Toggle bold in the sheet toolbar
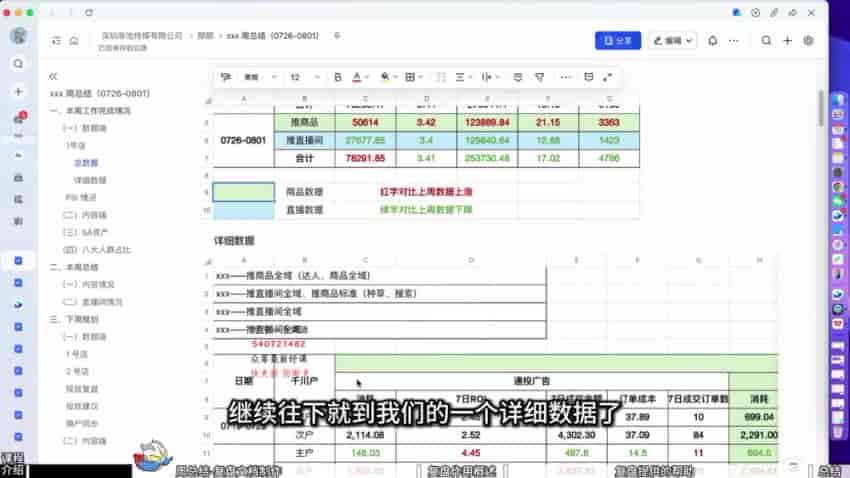The image size is (850, 478). click(x=338, y=77)
